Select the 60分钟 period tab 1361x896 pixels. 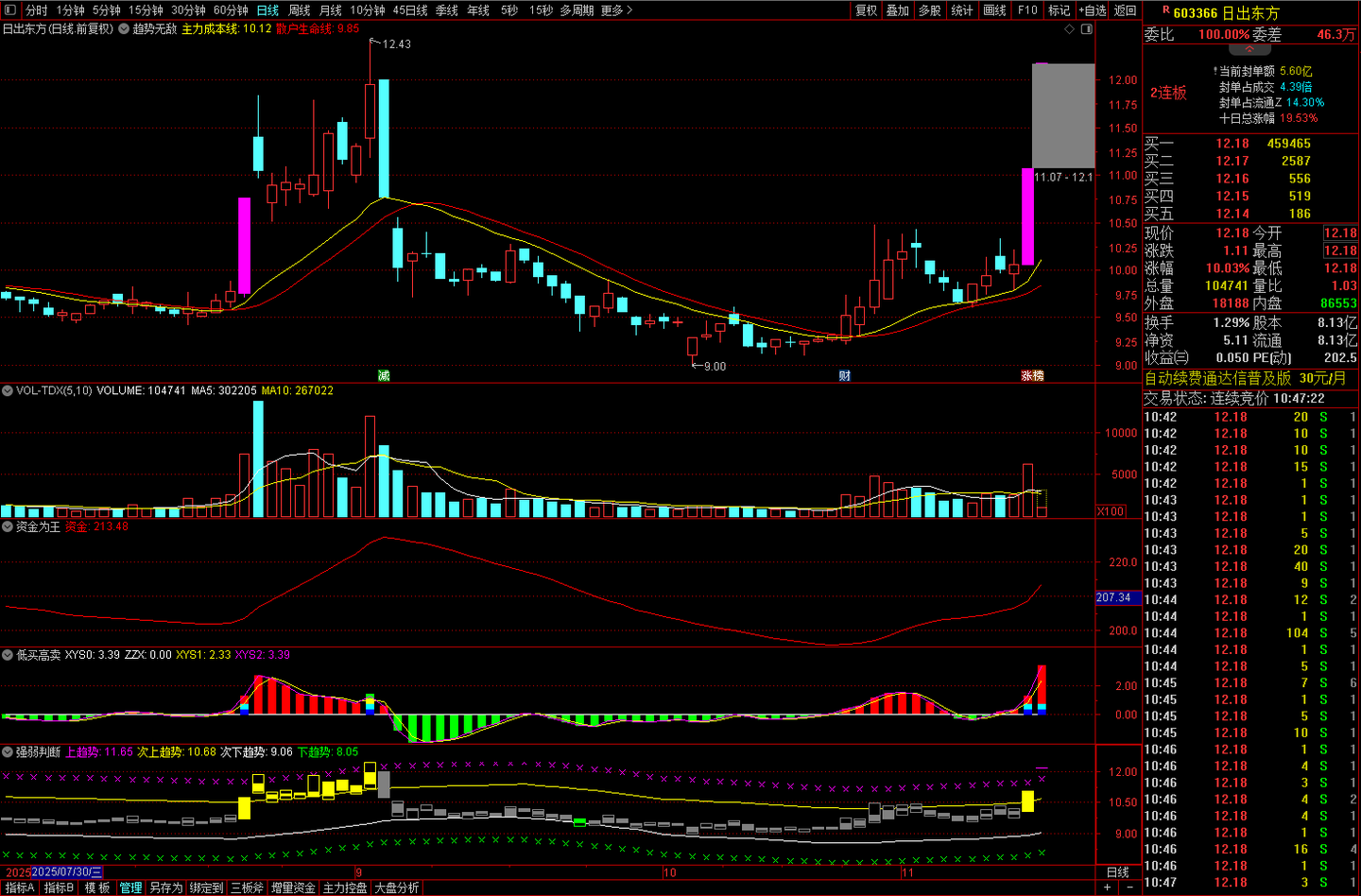[x=231, y=10]
